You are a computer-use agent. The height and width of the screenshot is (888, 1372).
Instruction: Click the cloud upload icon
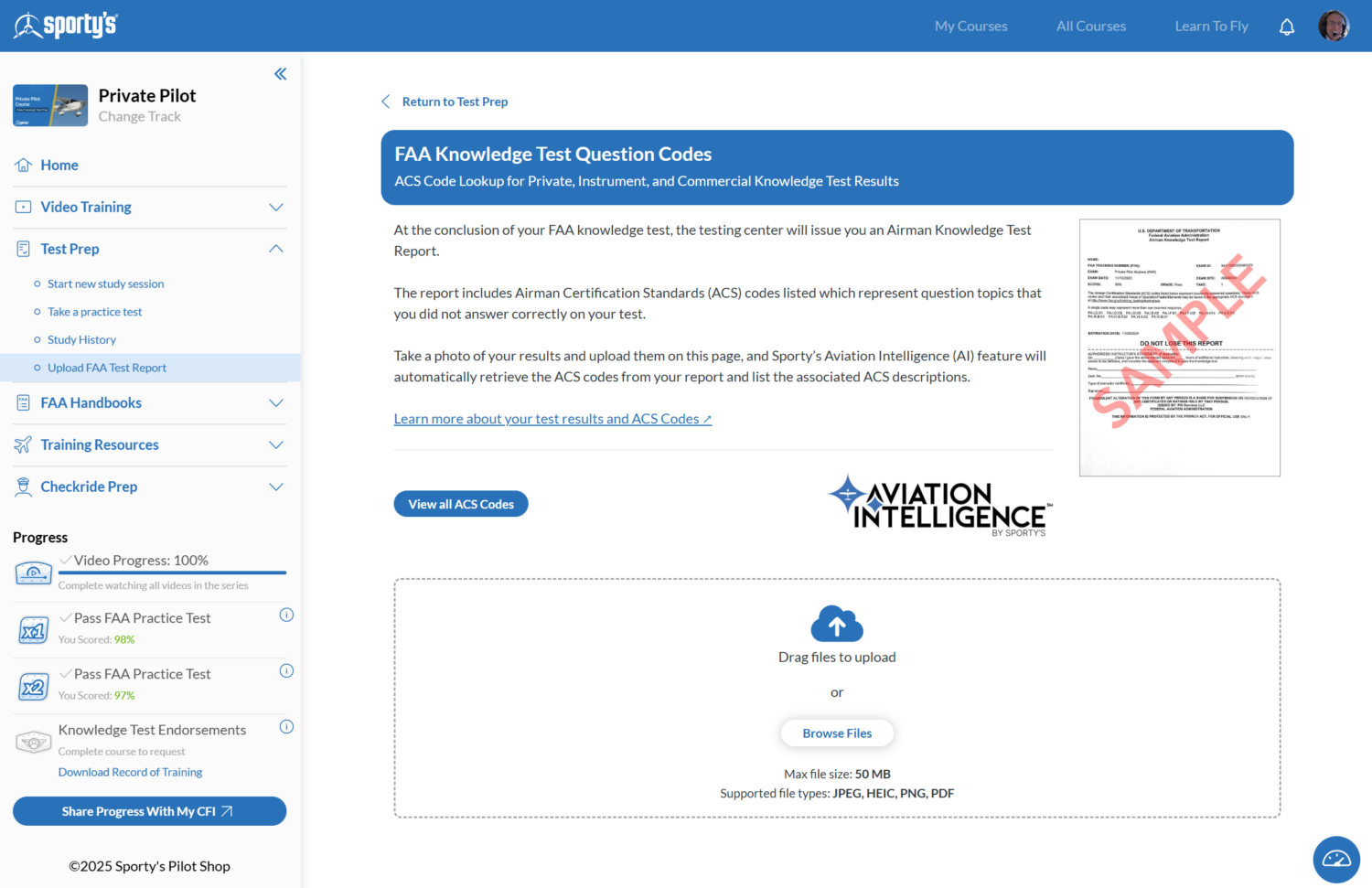[836, 623]
